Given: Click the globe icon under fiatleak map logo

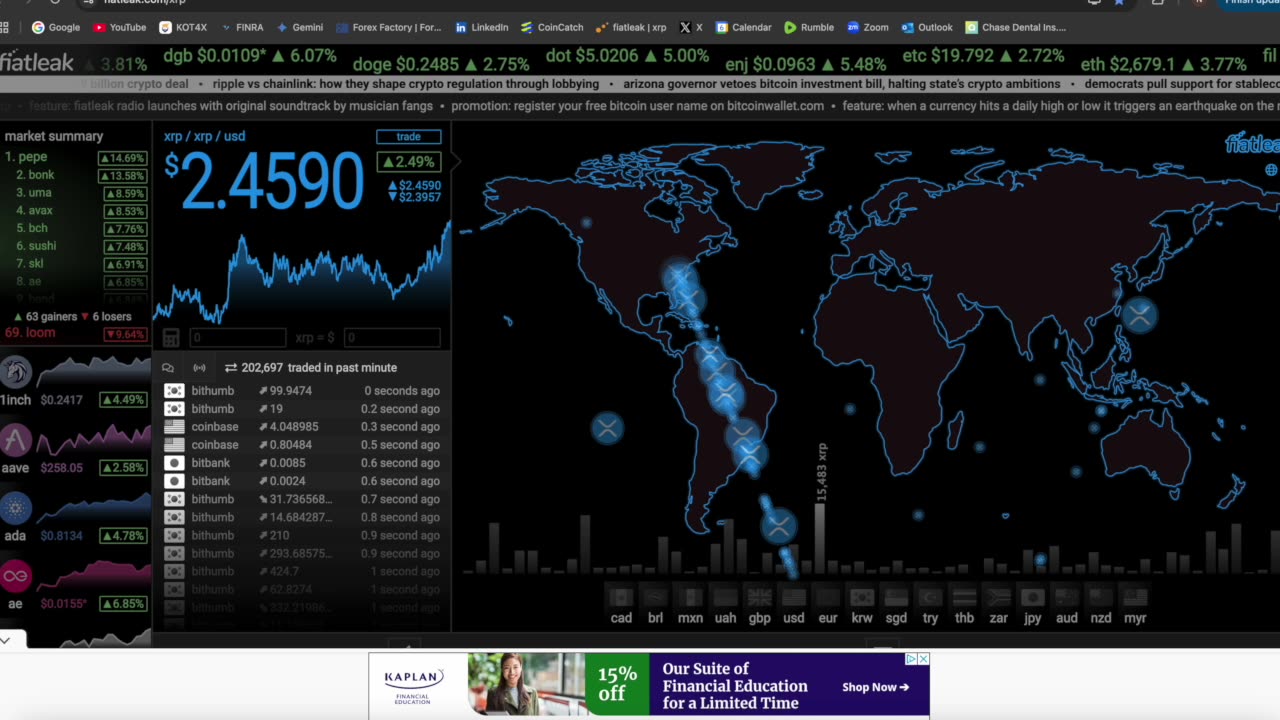Looking at the screenshot, I should click(x=1271, y=170).
